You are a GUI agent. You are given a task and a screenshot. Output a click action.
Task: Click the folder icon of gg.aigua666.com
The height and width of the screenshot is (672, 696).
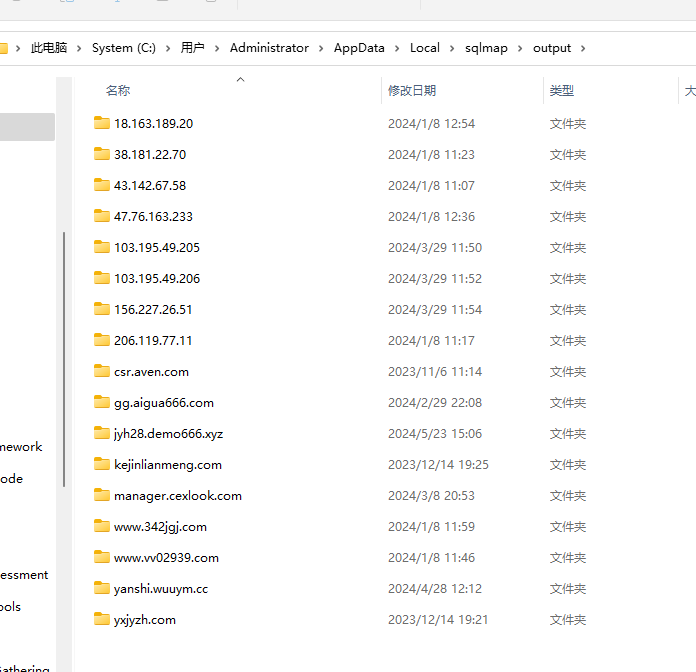pyautogui.click(x=102, y=402)
